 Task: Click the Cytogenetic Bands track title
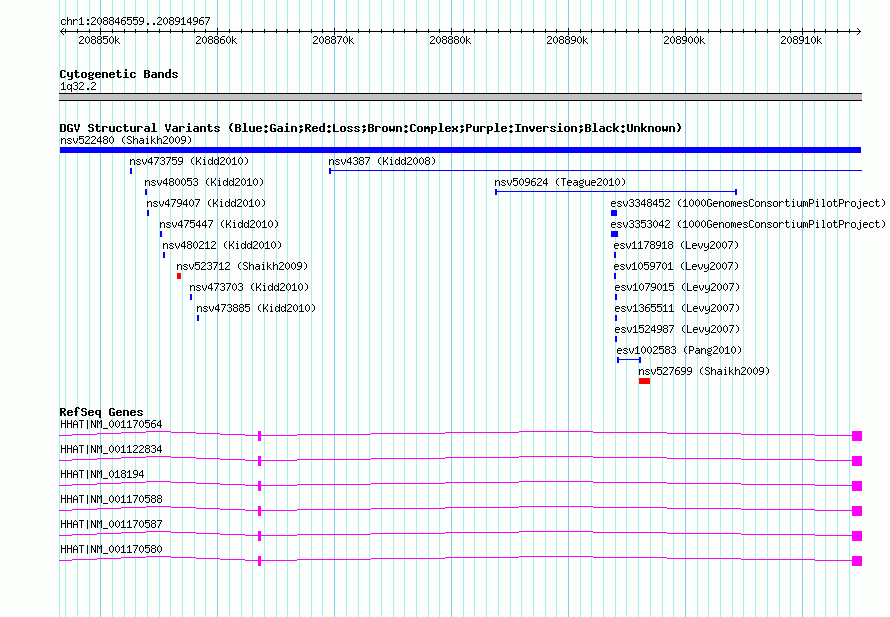(x=119, y=74)
